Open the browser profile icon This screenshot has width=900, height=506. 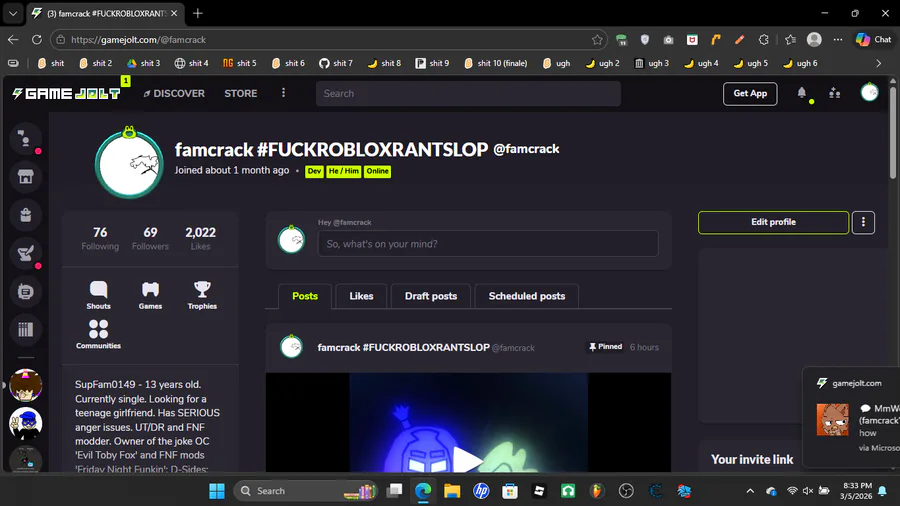point(814,40)
